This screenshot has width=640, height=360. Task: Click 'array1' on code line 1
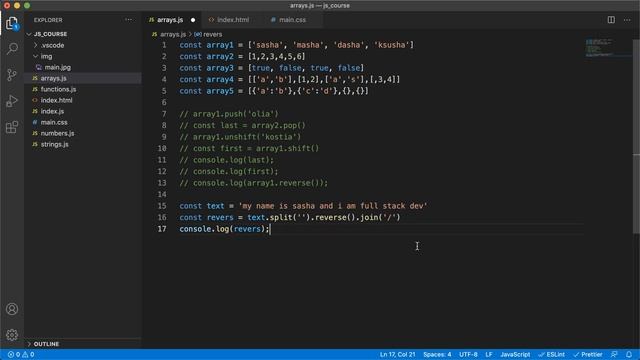(220, 45)
